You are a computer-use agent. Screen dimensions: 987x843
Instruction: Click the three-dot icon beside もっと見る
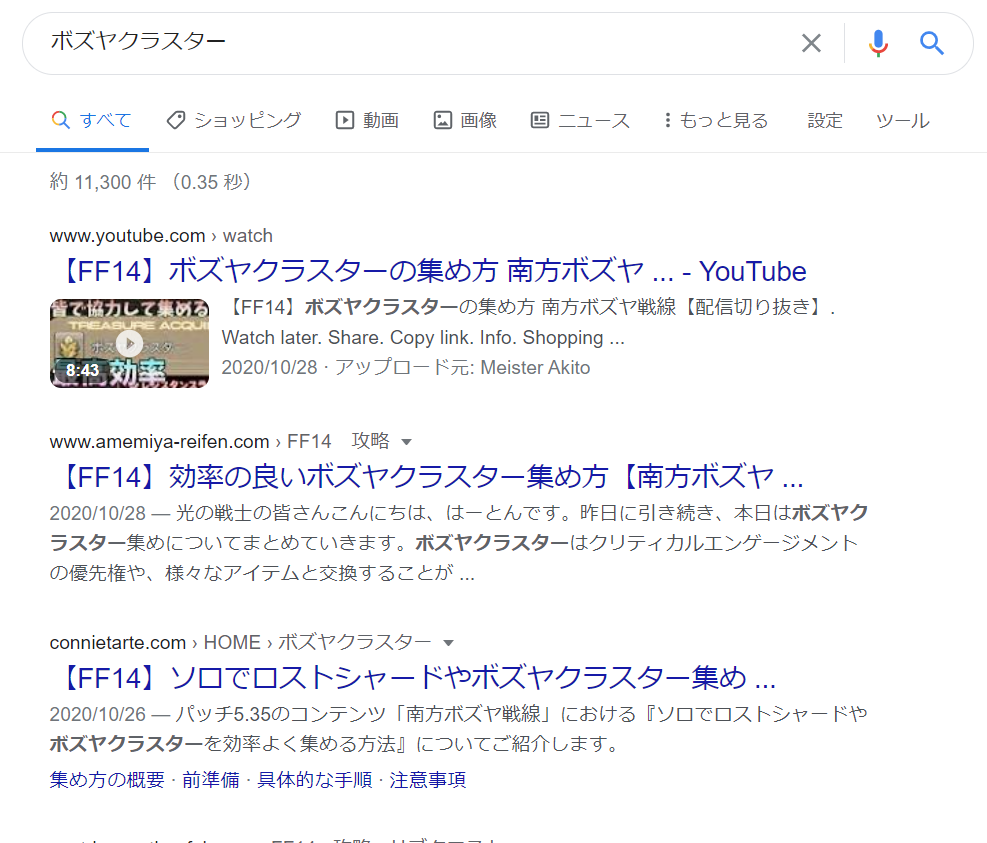[667, 120]
